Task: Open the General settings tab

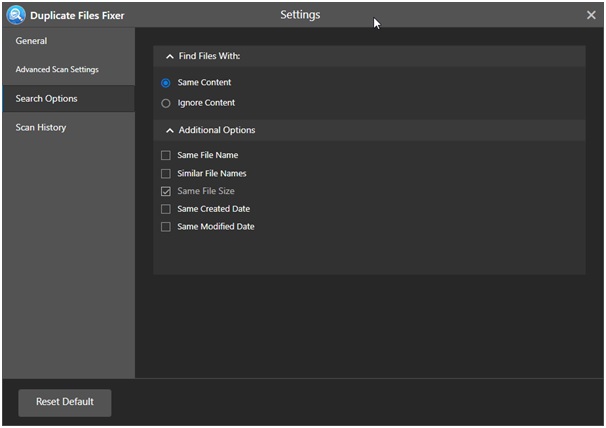Action: [x=31, y=41]
